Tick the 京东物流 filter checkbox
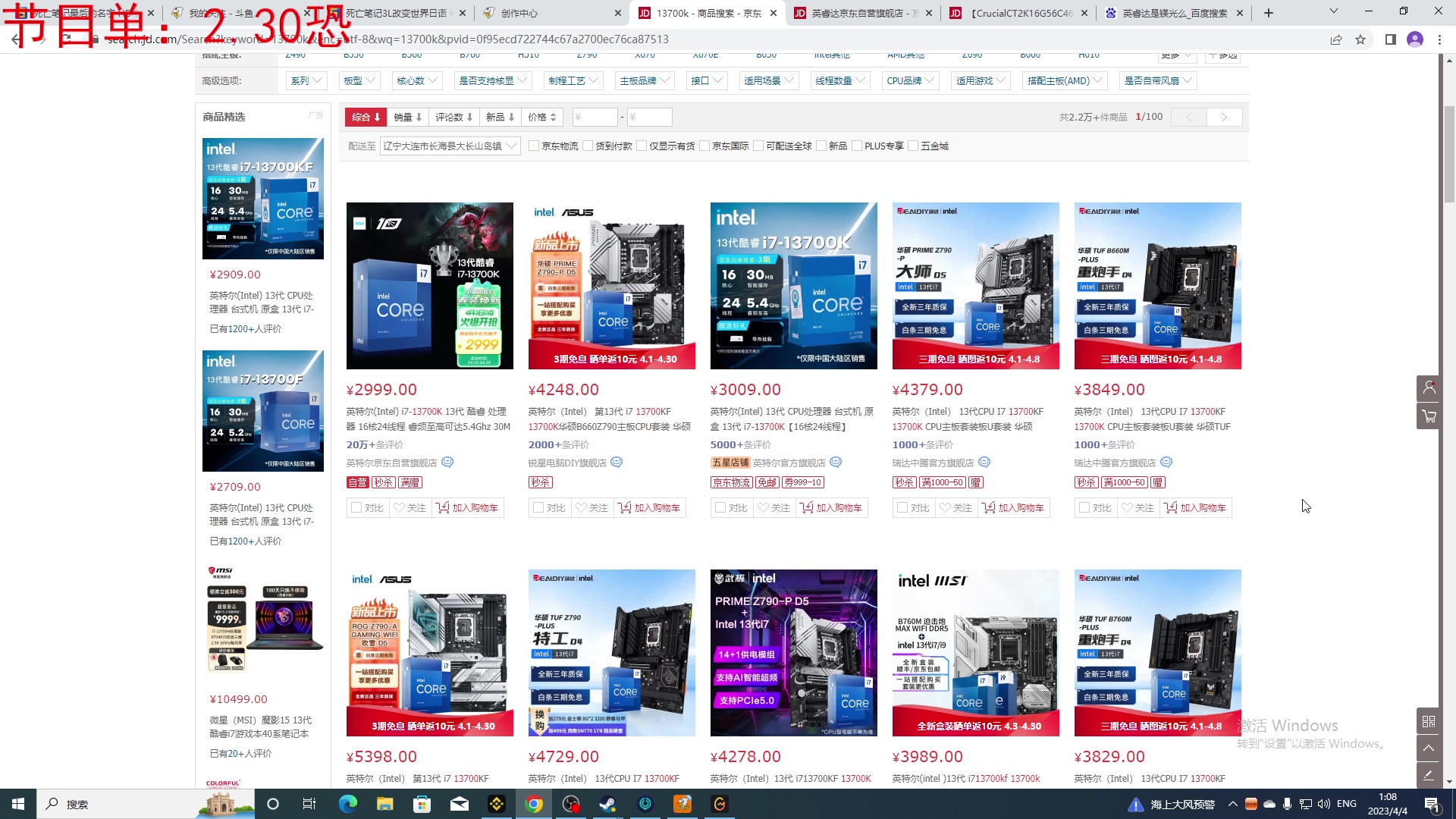The width and height of the screenshot is (1456, 819). pos(534,146)
